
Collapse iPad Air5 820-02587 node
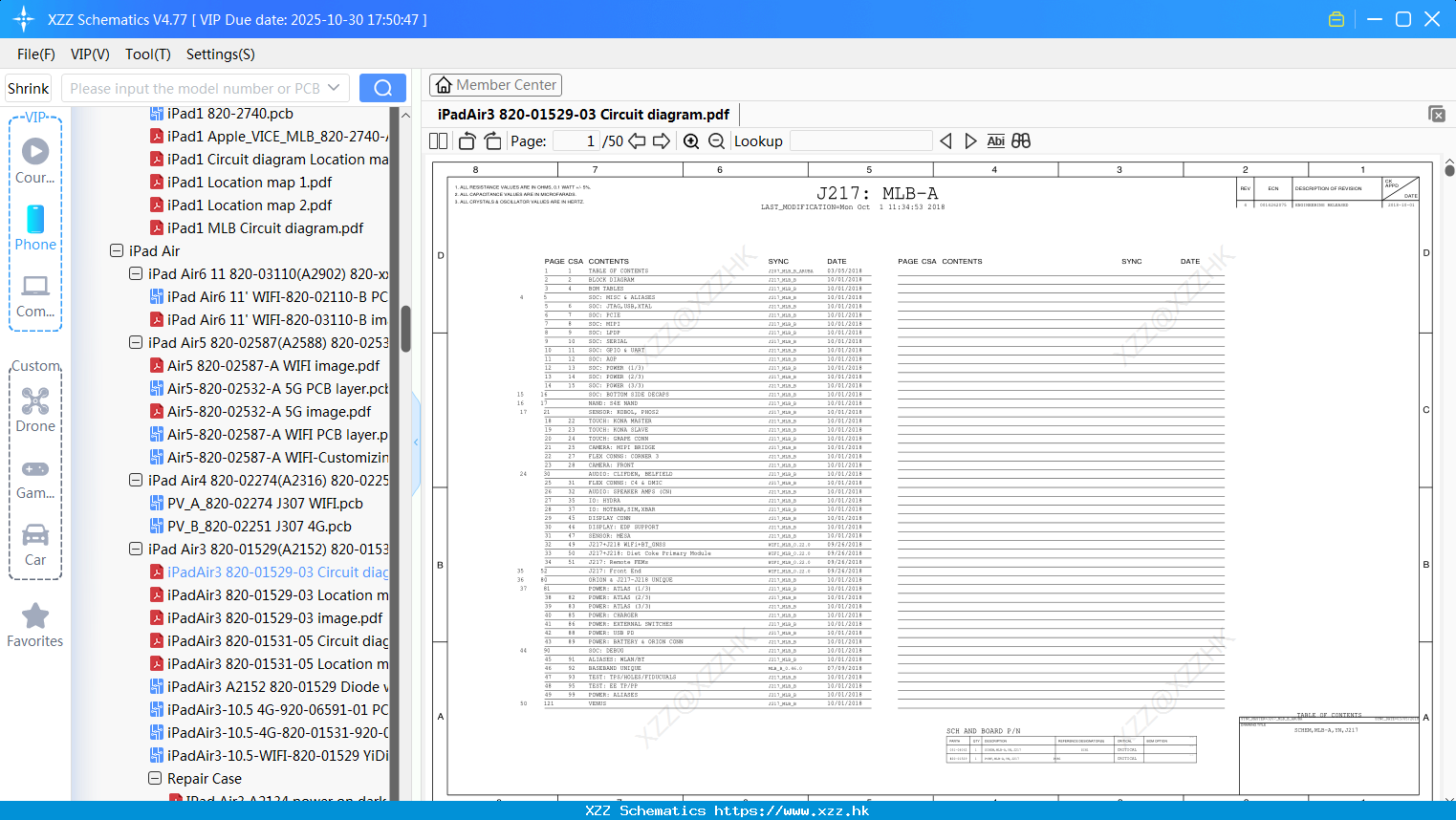coord(136,343)
